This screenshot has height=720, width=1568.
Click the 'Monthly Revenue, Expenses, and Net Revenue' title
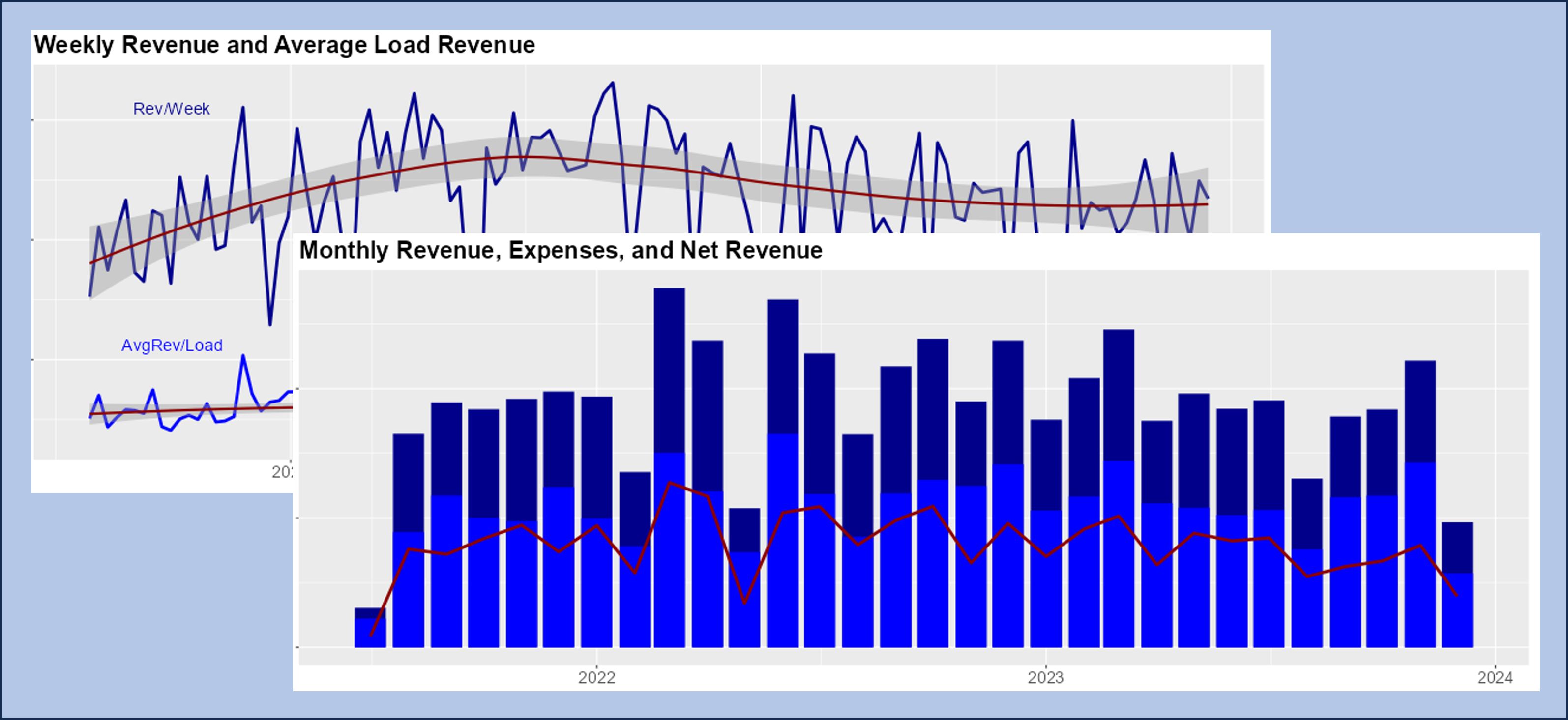561,250
